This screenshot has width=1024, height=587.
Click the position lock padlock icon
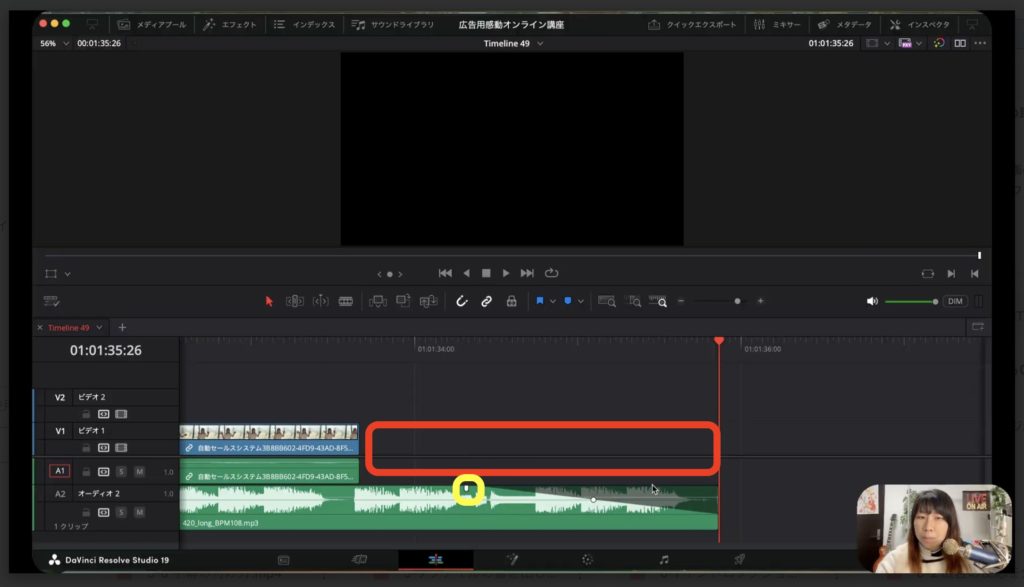pyautogui.click(x=511, y=301)
